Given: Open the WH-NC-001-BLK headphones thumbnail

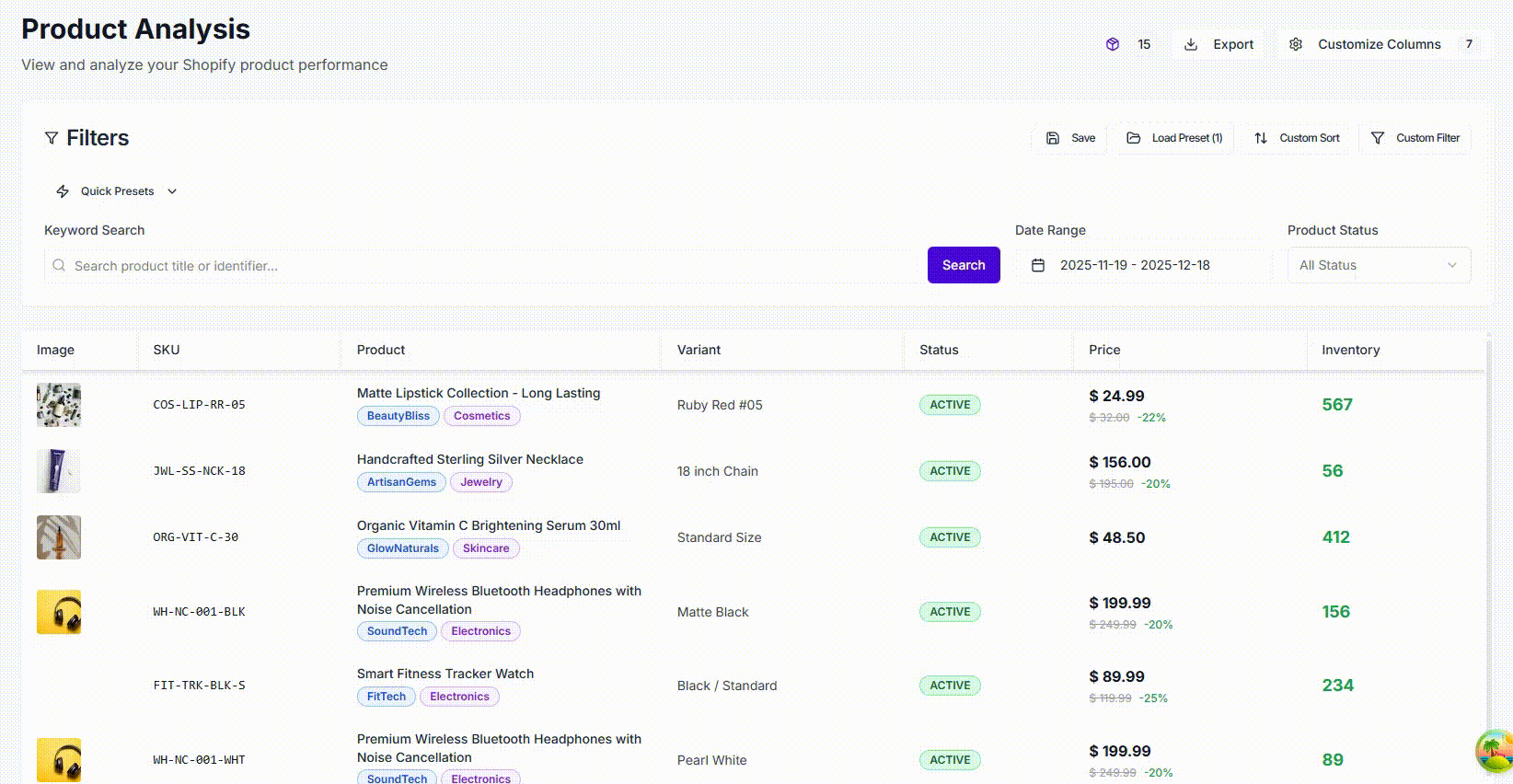Looking at the screenshot, I should pos(59,612).
